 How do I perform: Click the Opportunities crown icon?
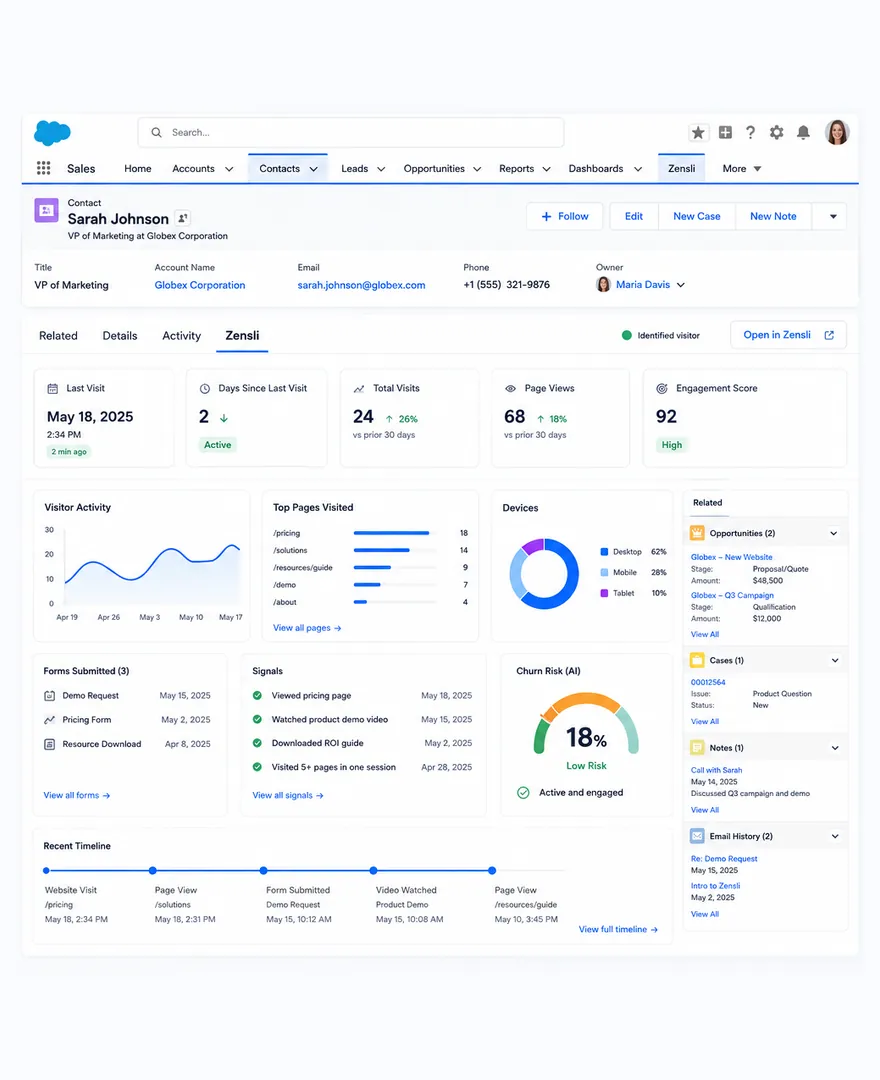pos(697,532)
